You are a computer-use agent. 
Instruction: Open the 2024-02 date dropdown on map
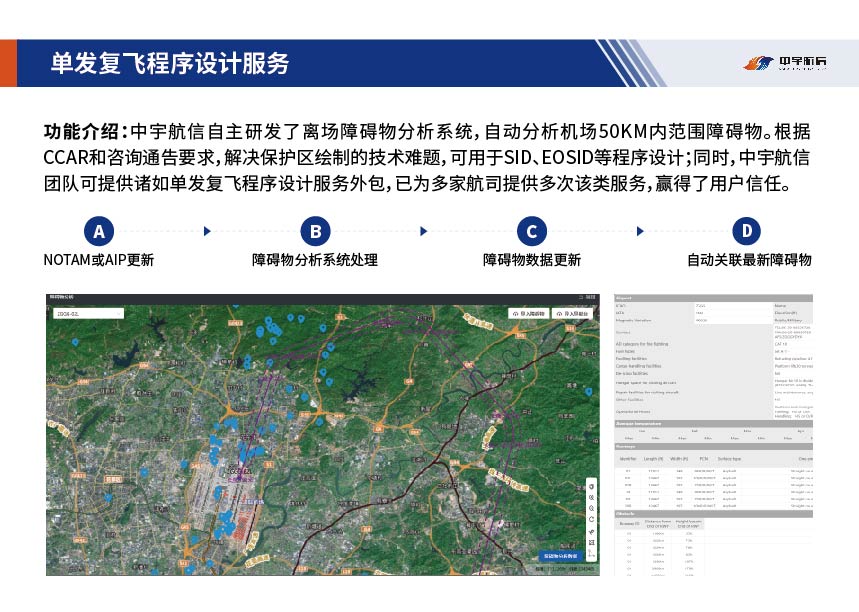[89, 314]
